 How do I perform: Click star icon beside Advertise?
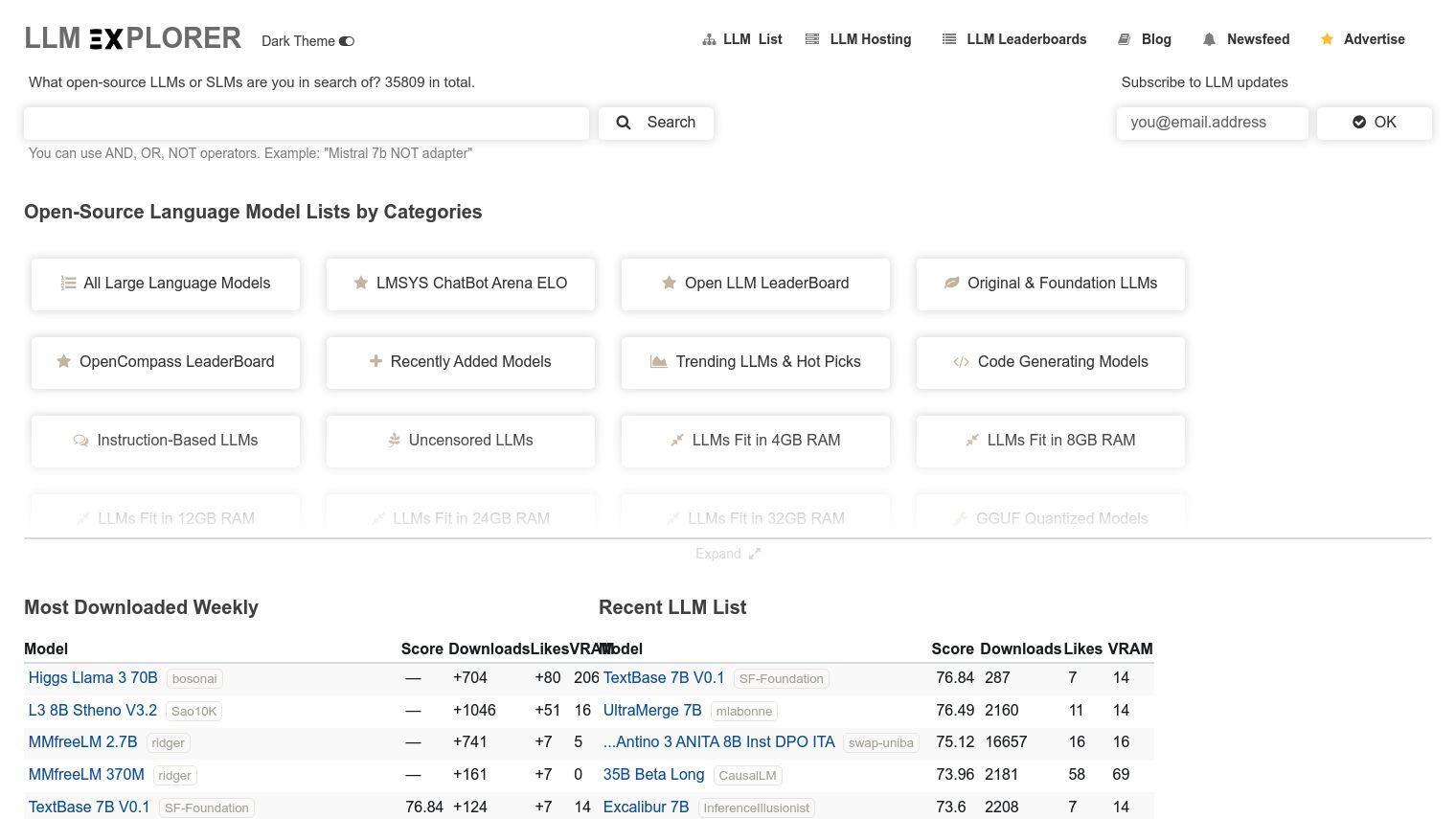1327,39
